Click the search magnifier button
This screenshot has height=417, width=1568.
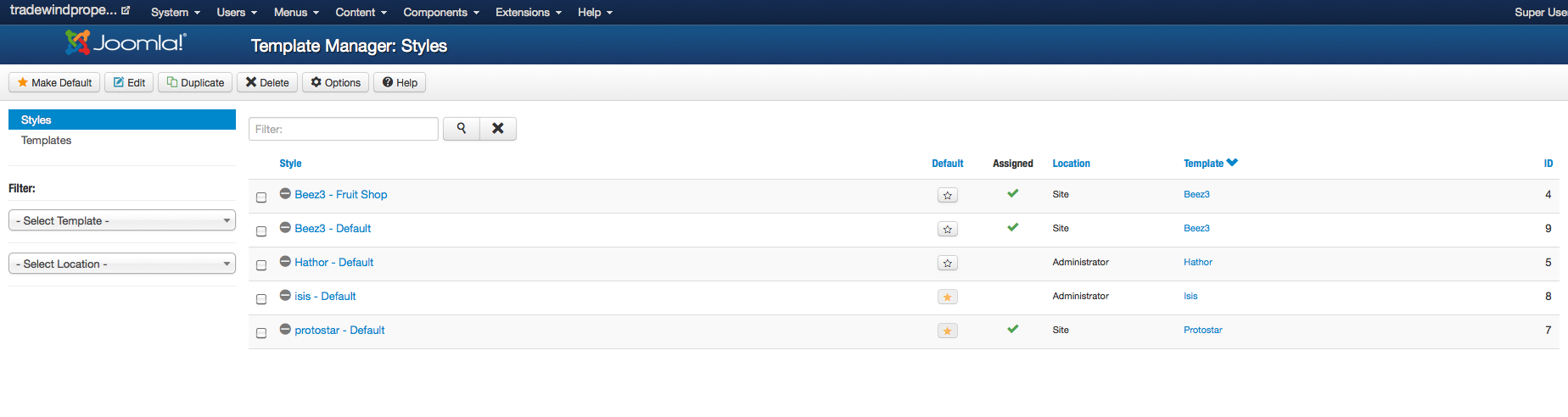pyautogui.click(x=462, y=128)
